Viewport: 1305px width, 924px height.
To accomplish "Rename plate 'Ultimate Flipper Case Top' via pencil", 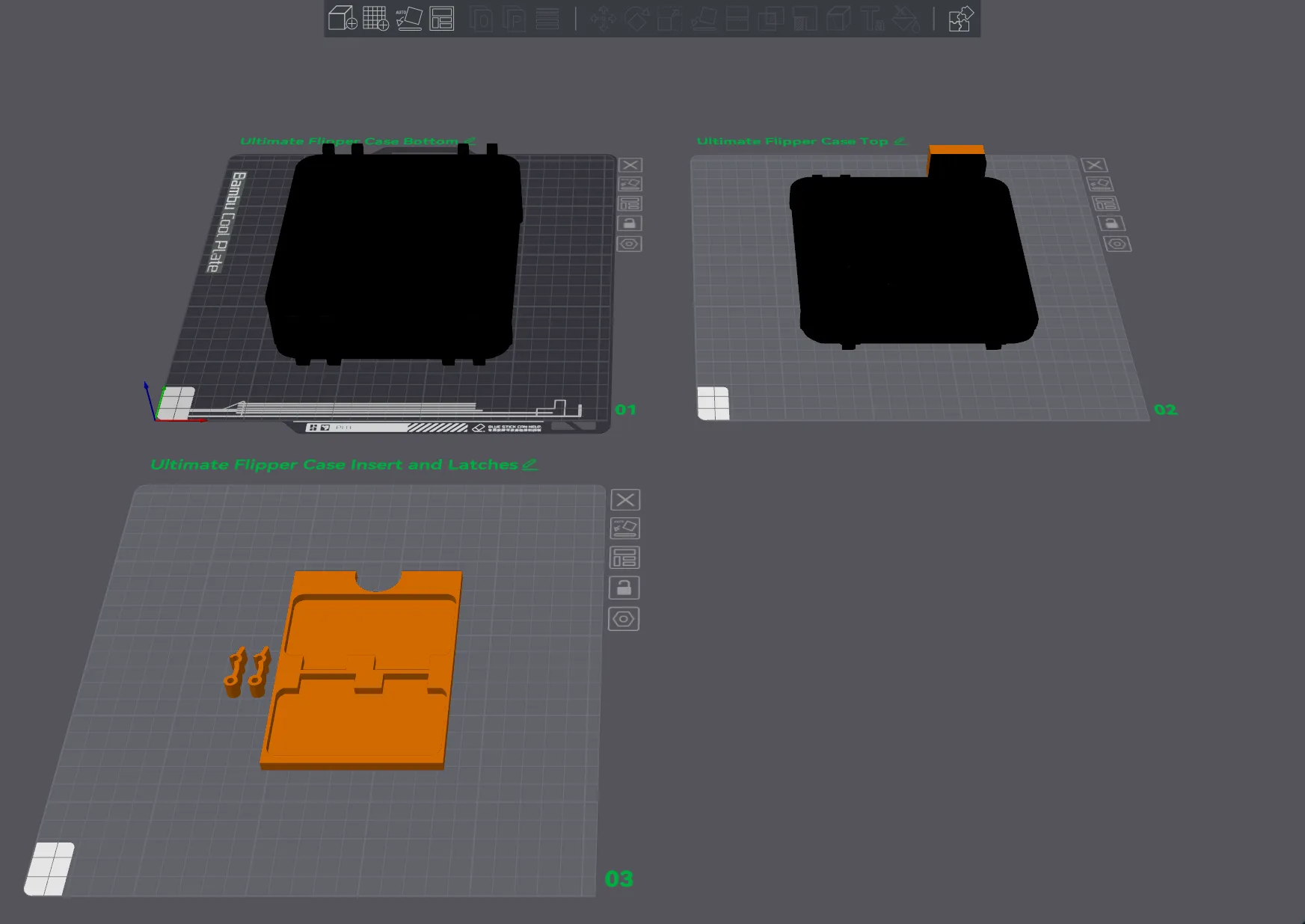I will tap(900, 141).
